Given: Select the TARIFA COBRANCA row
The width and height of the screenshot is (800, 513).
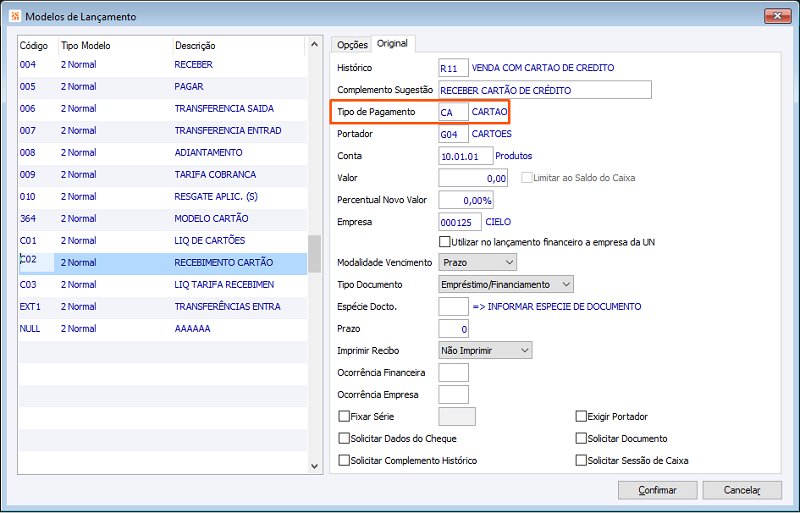Looking at the screenshot, I should point(163,175).
